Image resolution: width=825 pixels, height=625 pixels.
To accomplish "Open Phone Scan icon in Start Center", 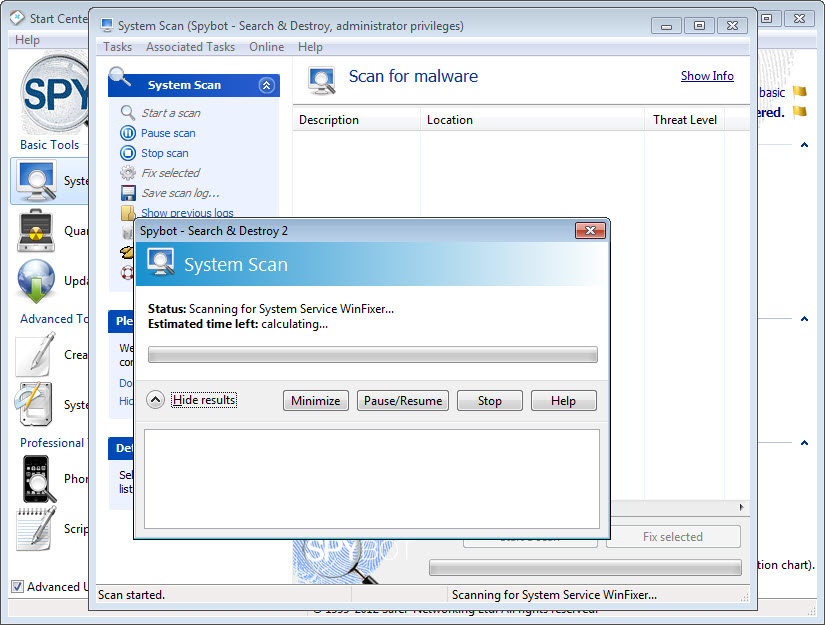I will pyautogui.click(x=38, y=479).
